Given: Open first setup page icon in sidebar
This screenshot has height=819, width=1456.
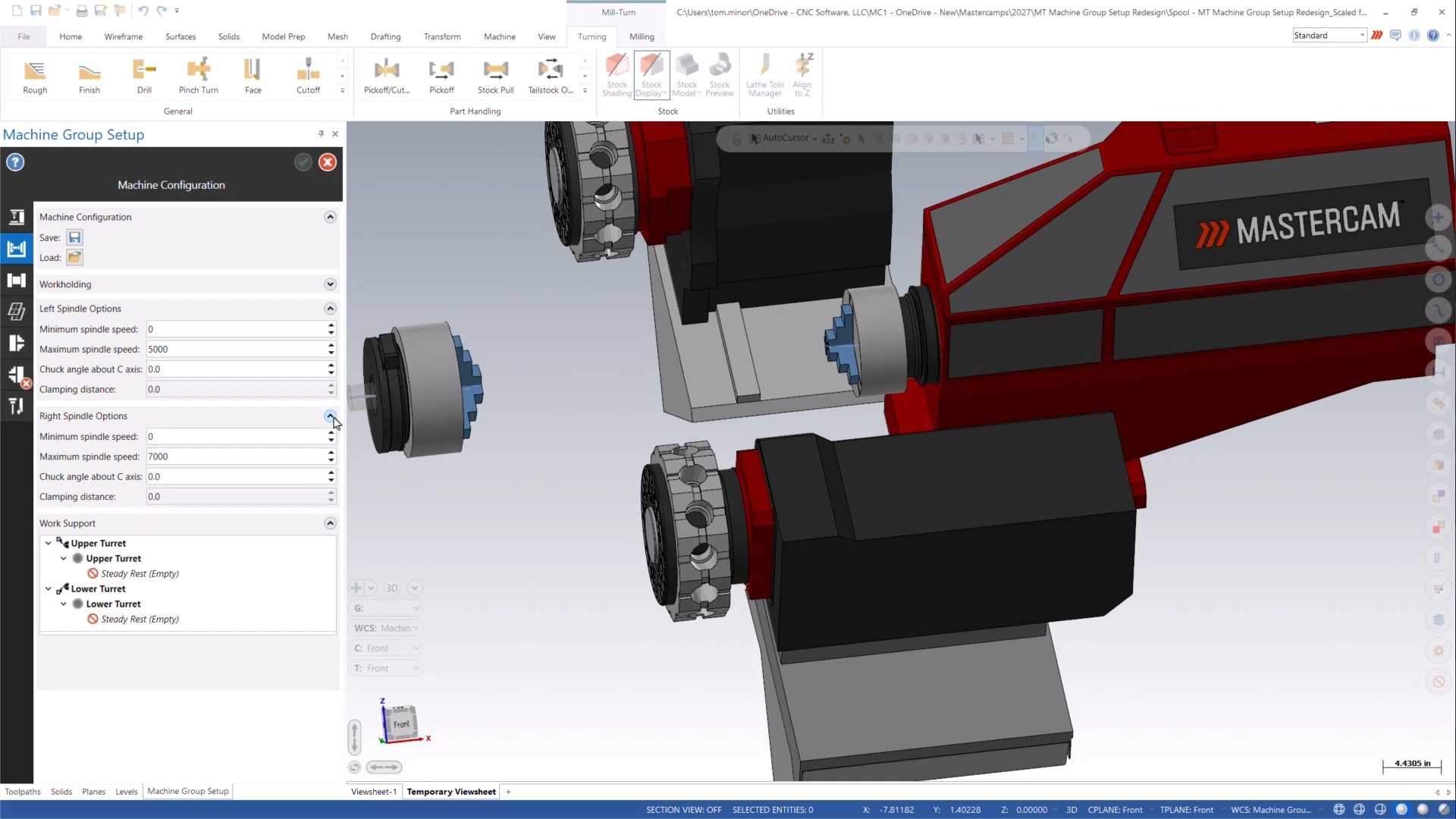Looking at the screenshot, I should coord(17,218).
